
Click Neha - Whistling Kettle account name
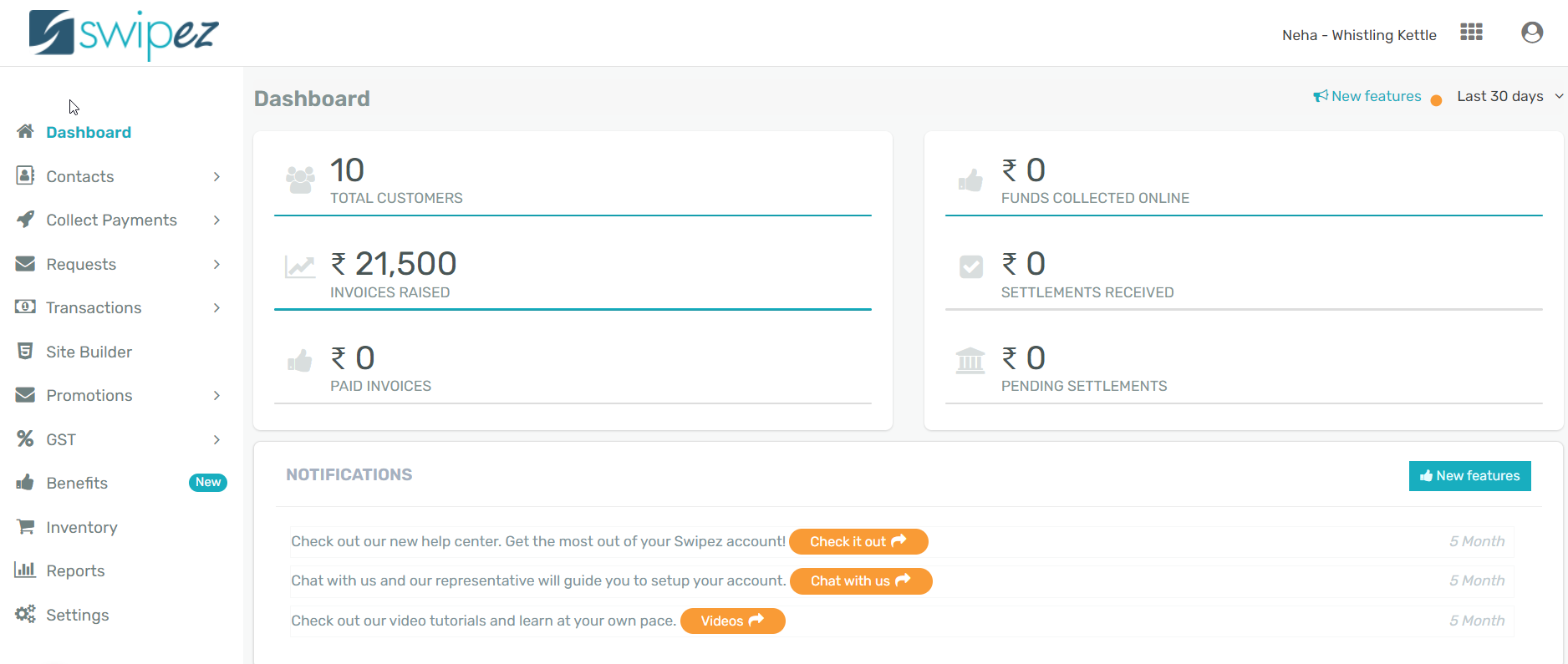pyautogui.click(x=1359, y=35)
